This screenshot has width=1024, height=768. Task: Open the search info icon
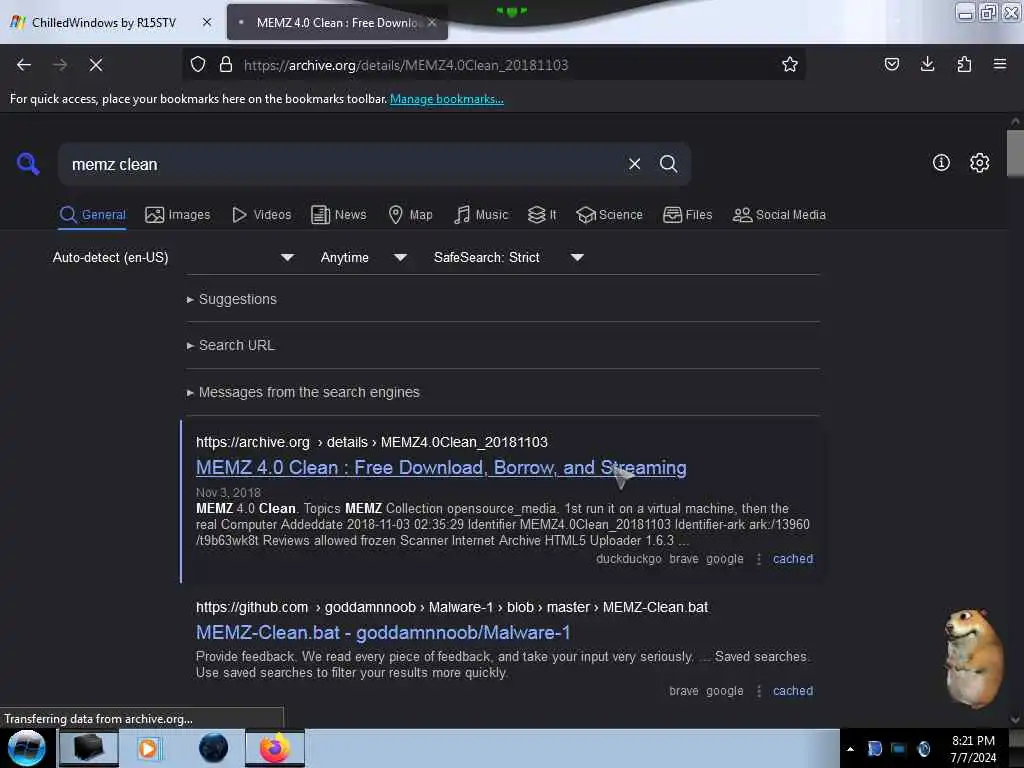(941, 163)
